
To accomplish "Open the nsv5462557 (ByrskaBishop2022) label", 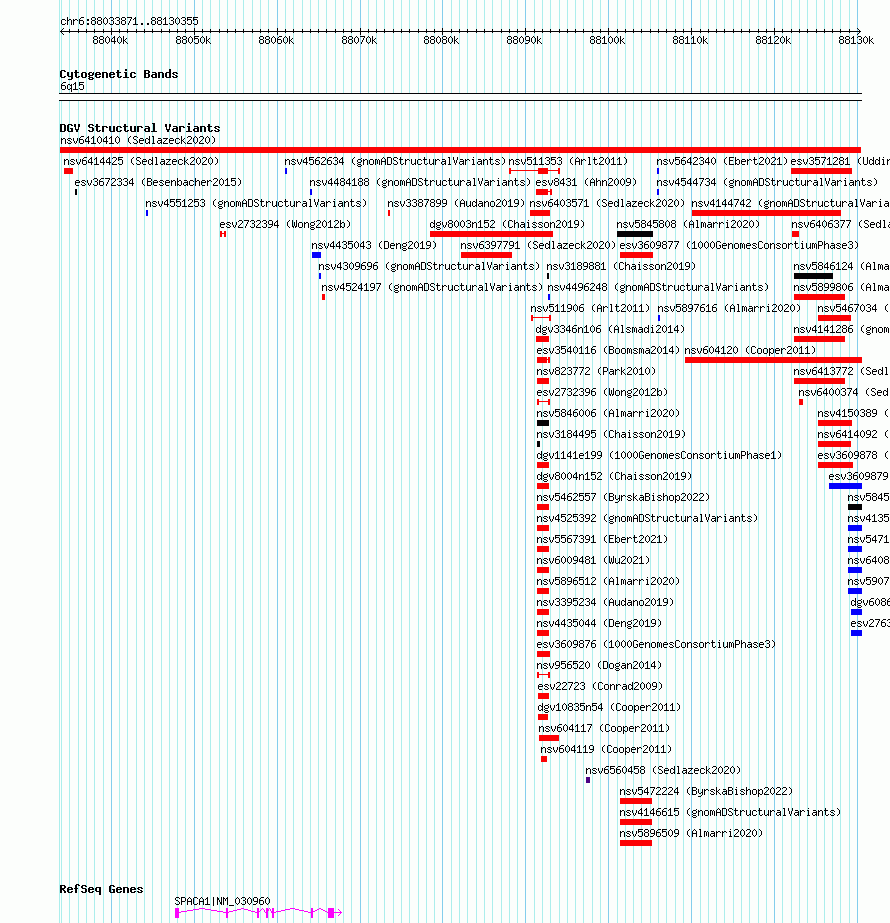I will (x=623, y=497).
